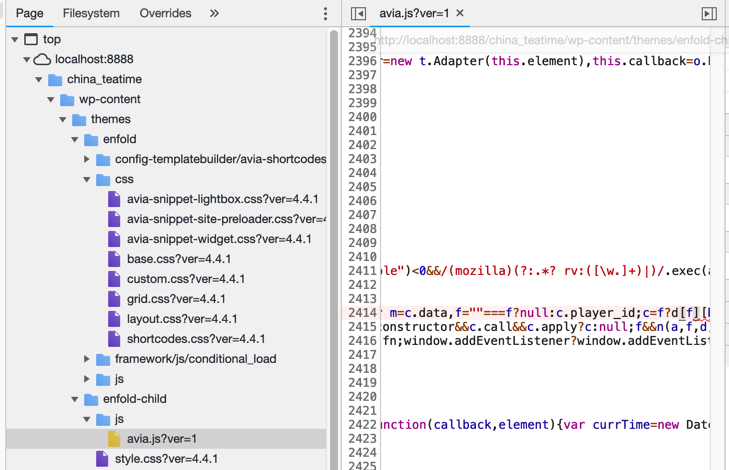Click 'callback' parameter on line 2422
Viewport: 729px width, 470px height.
point(462,424)
